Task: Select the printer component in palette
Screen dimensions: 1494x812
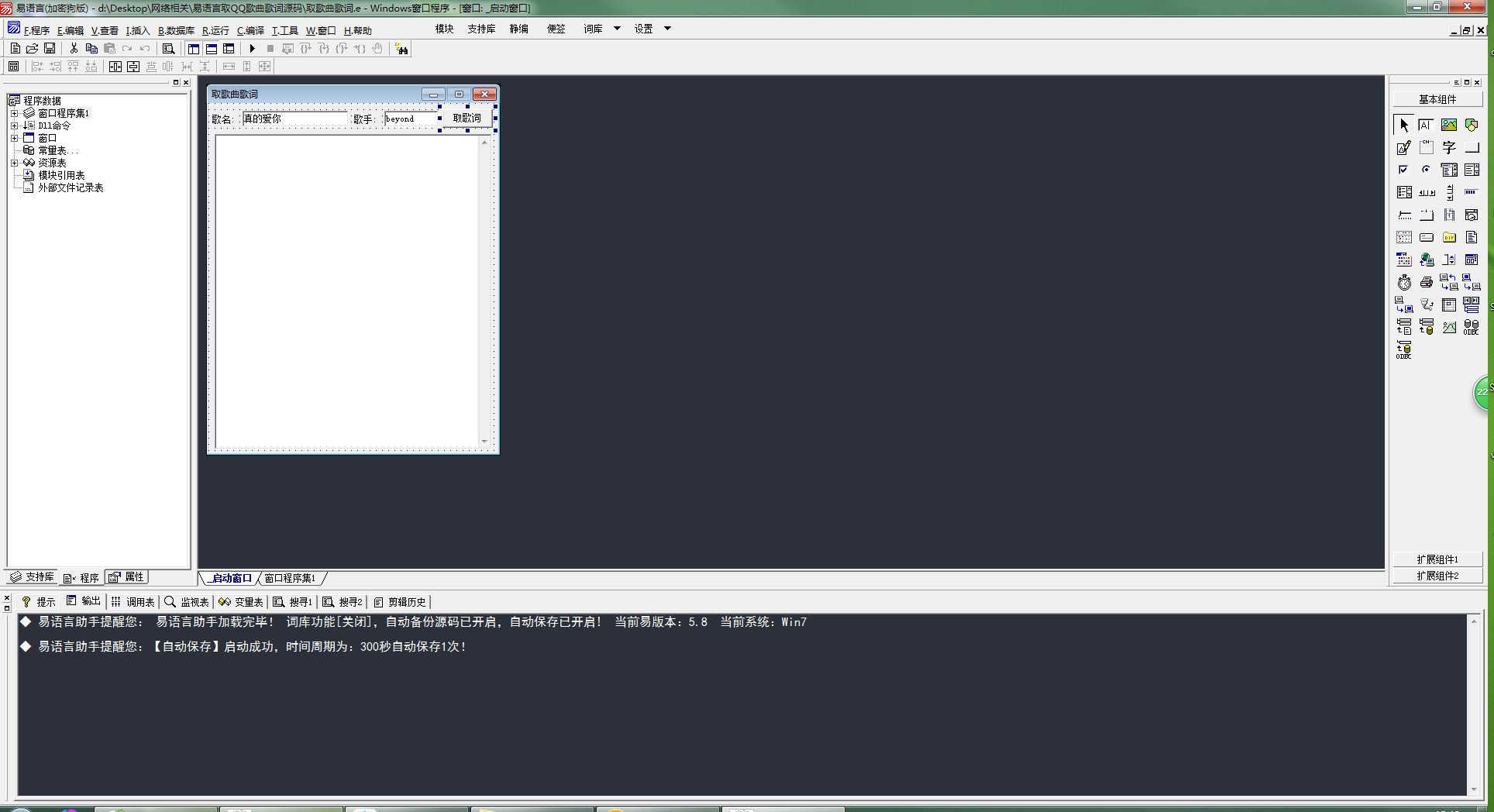Action: [1427, 283]
